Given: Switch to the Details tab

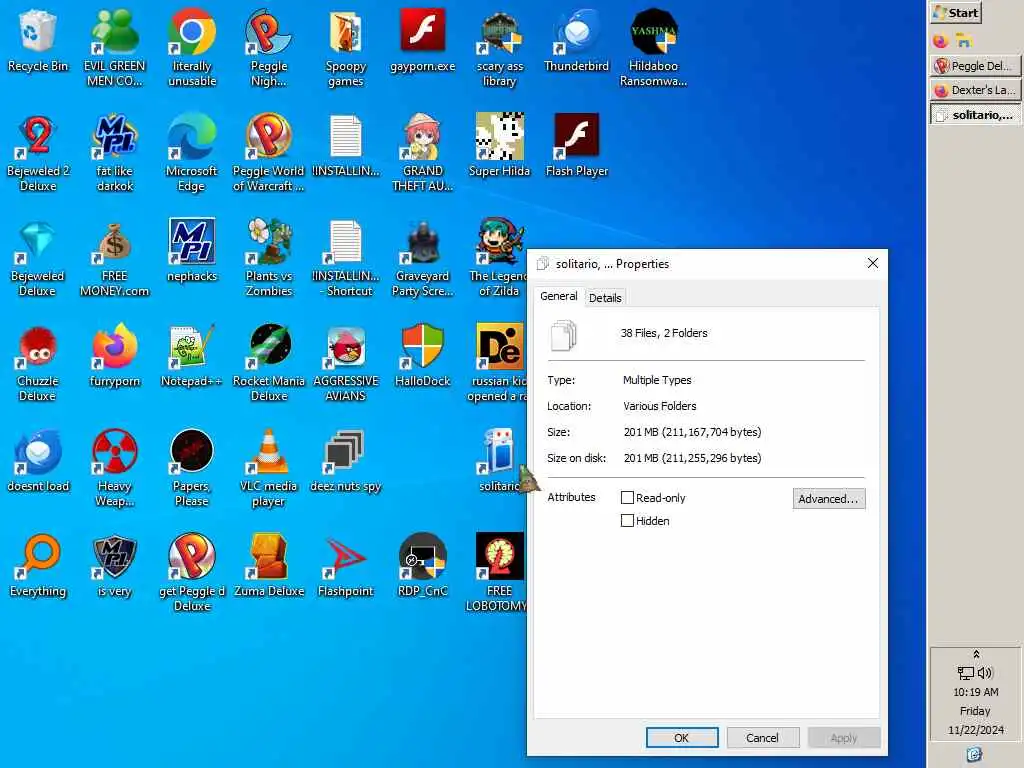Looking at the screenshot, I should coord(605,298).
